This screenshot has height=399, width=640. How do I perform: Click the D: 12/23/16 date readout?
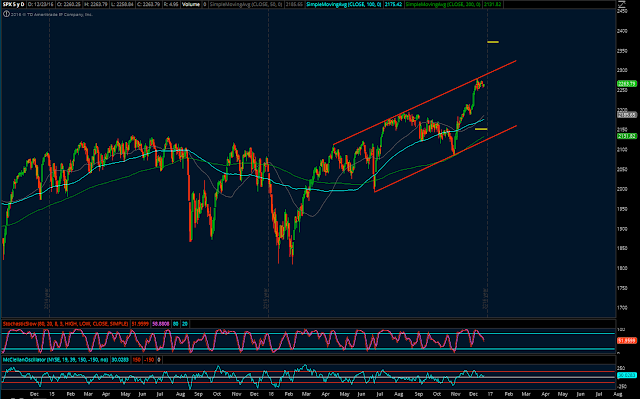point(42,4)
